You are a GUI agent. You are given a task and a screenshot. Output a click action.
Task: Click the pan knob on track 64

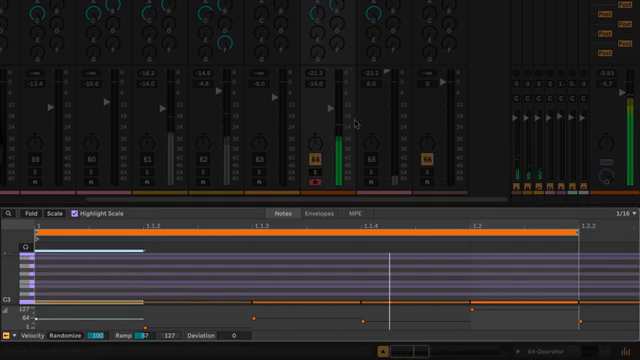tap(315, 143)
